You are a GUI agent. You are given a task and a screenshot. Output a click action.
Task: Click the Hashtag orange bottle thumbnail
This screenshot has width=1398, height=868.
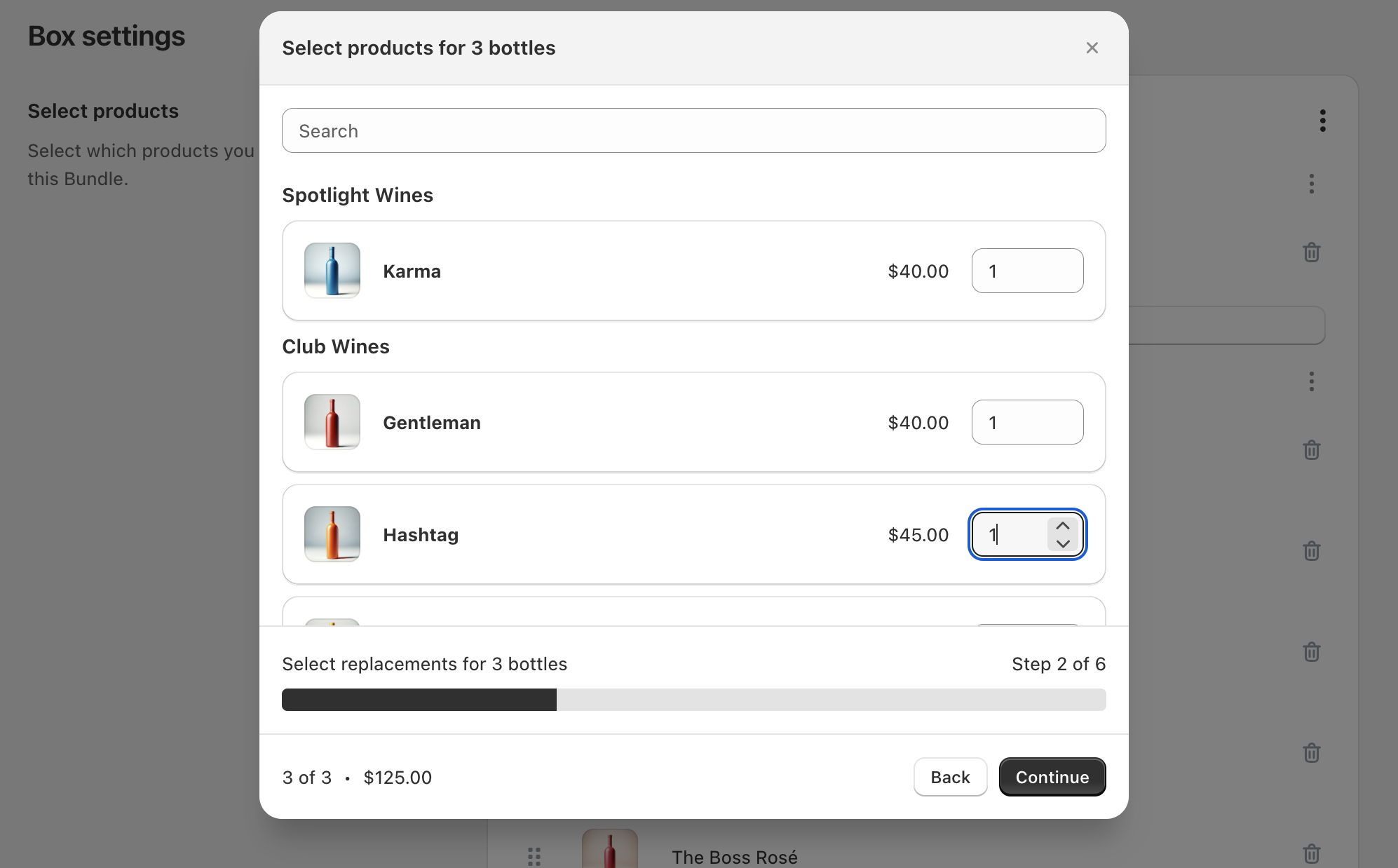(x=332, y=534)
